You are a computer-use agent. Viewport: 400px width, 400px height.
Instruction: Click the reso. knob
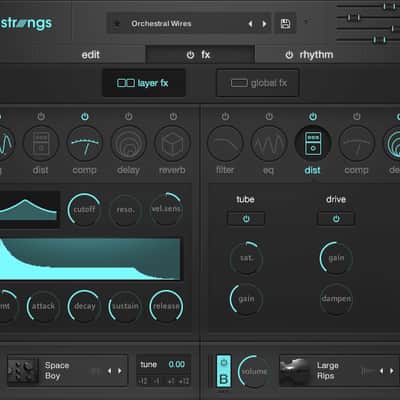pos(125,209)
